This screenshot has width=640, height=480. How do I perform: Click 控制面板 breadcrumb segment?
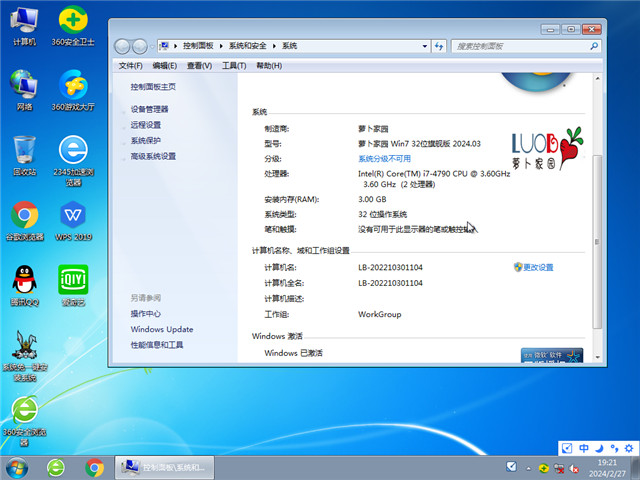pyautogui.click(x=198, y=46)
